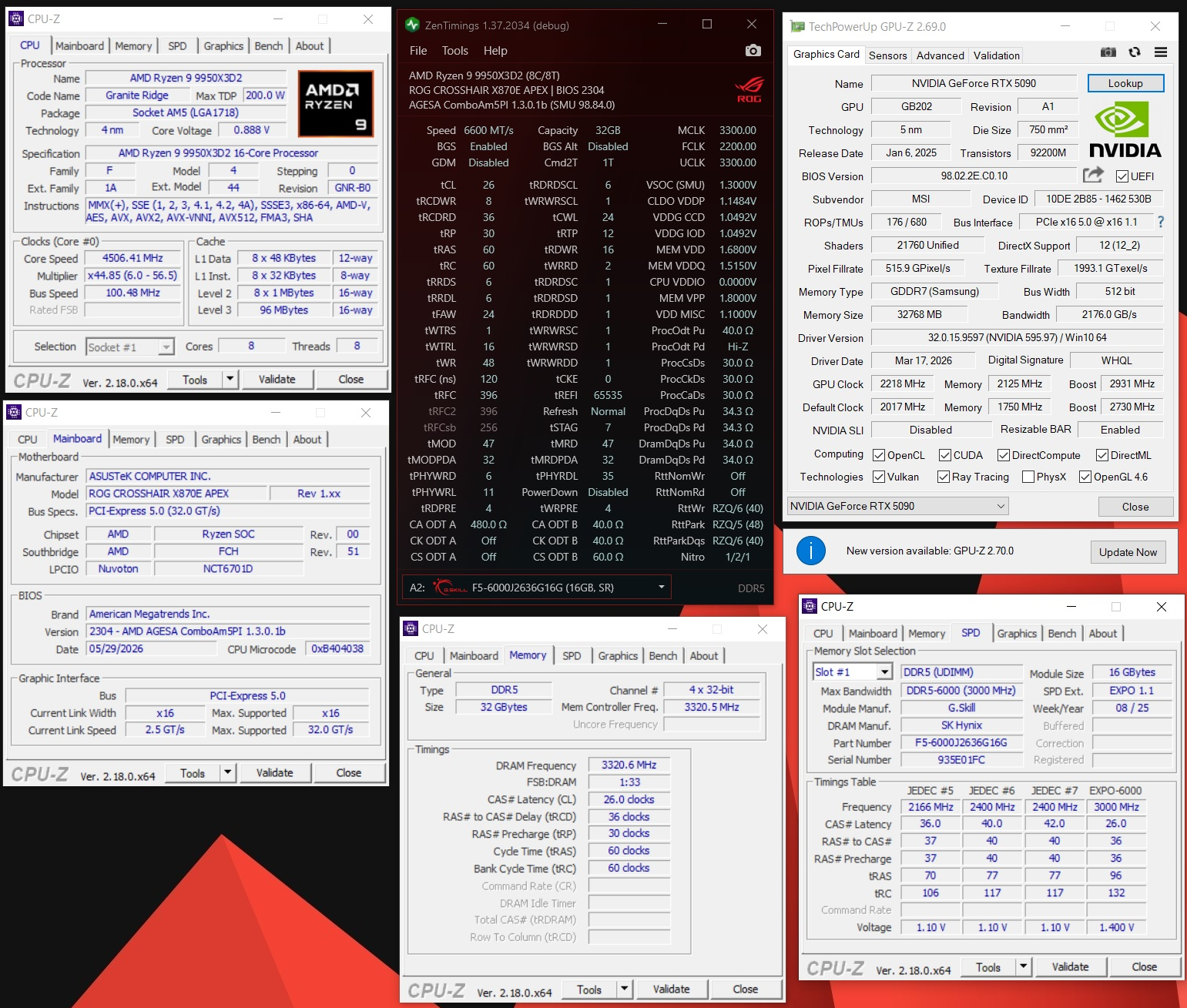Click the Update Now button
The height and width of the screenshot is (1008, 1187).
click(1128, 552)
